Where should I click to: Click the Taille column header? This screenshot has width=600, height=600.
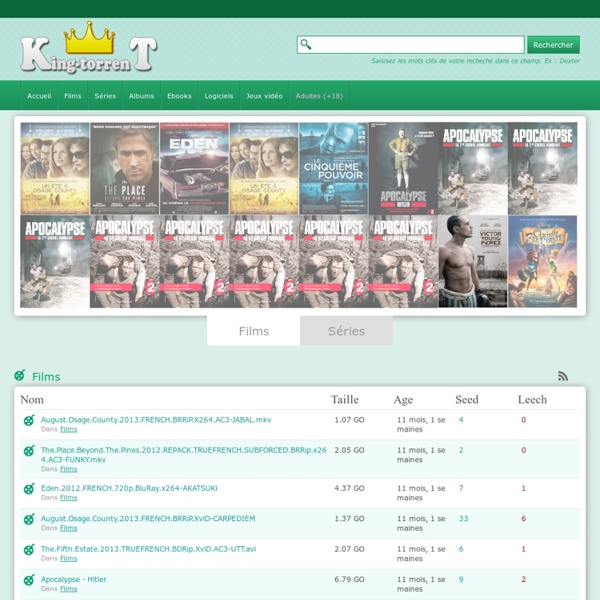click(345, 399)
